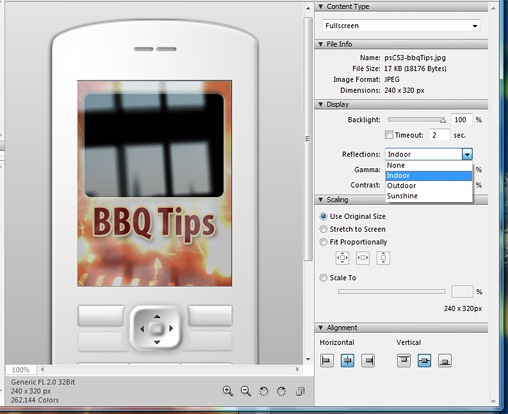
Task: Click the emulator vertical scrollbar
Action: click(x=308, y=138)
